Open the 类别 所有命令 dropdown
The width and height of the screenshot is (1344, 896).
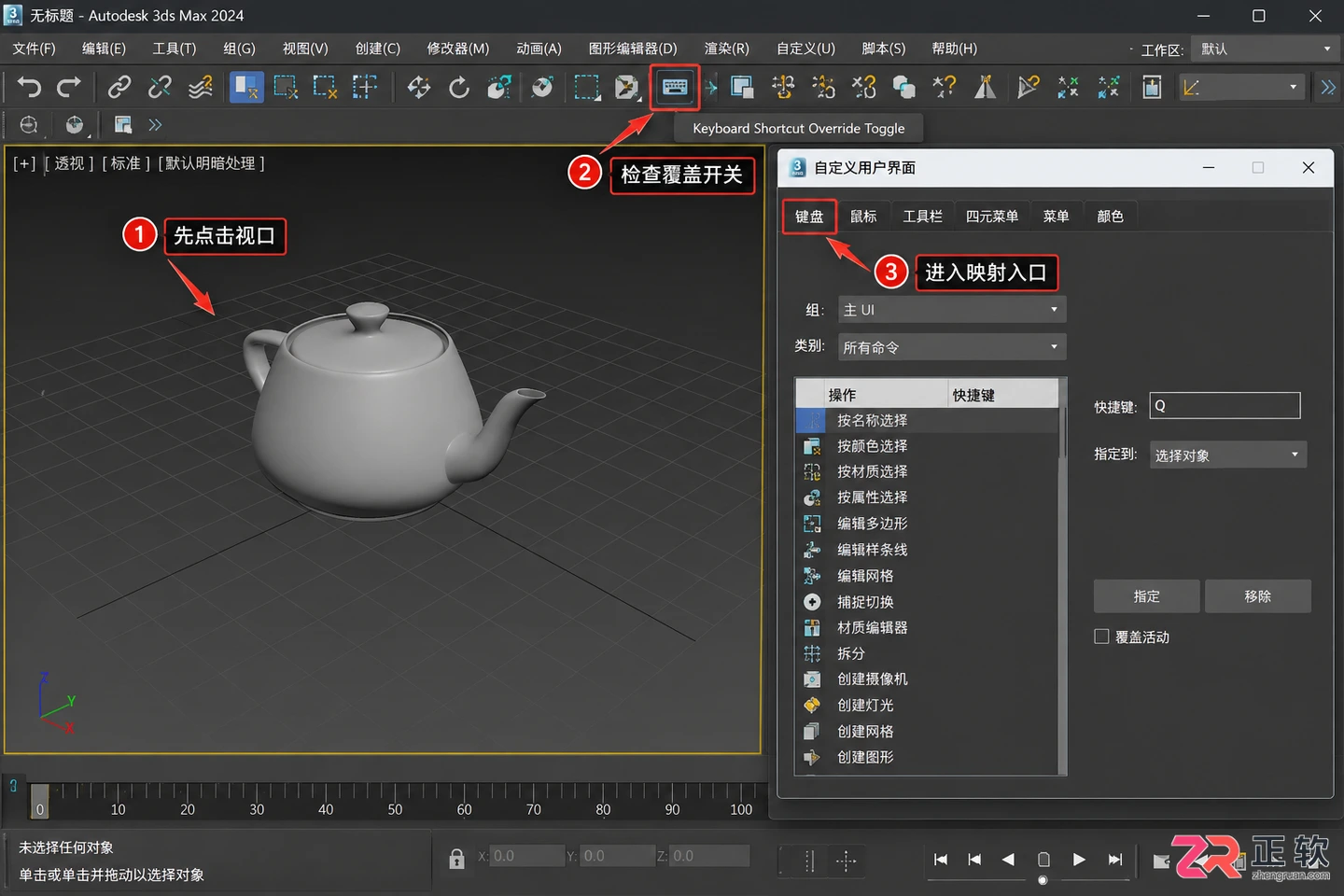[952, 347]
